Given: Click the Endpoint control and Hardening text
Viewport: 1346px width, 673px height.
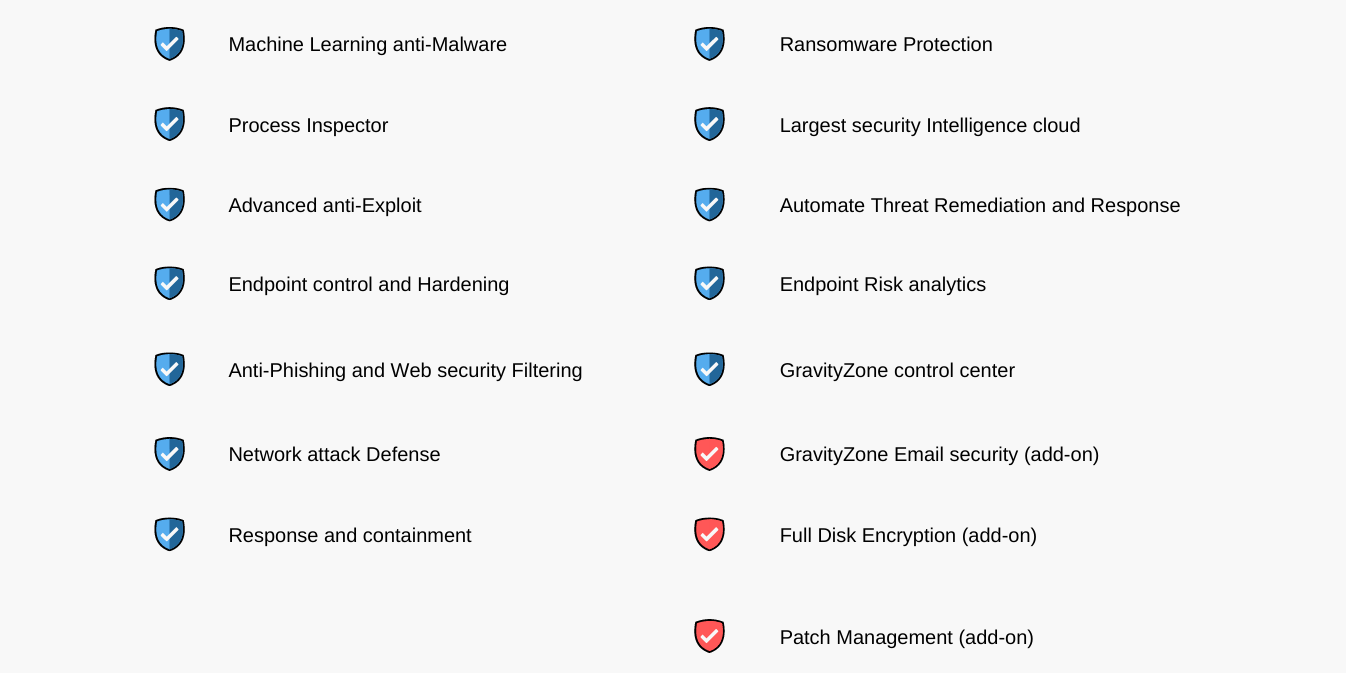Looking at the screenshot, I should pyautogui.click(x=368, y=285).
